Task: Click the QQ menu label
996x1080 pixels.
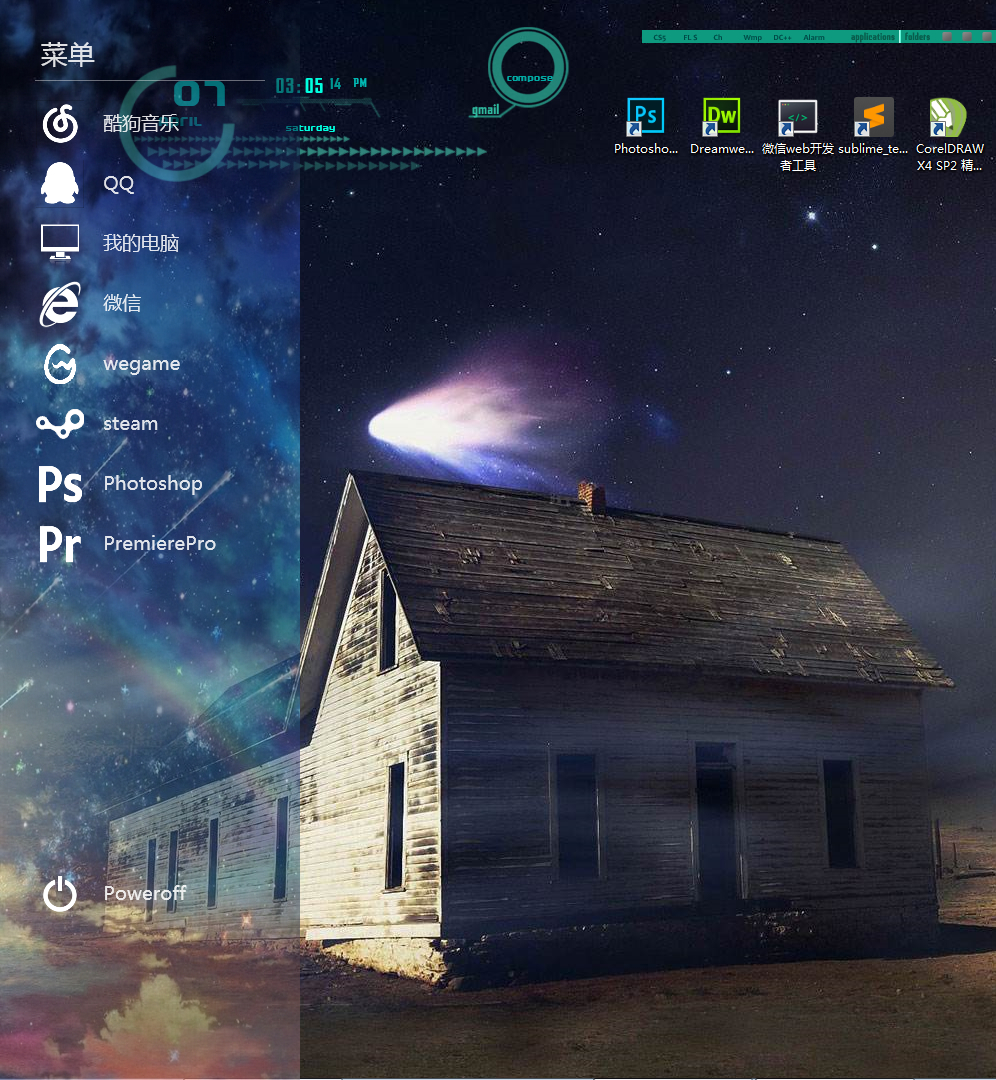Action: coord(118,184)
